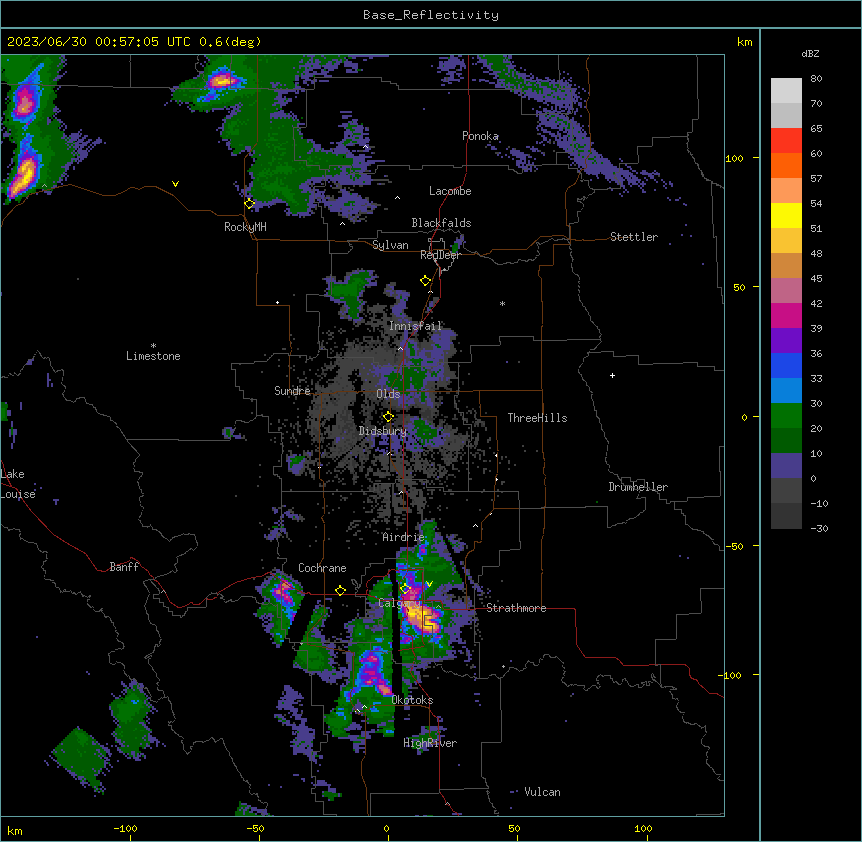Click the -50 tick label on the vertical axis
Viewport: 862px width, 842px height.
[x=733, y=546]
